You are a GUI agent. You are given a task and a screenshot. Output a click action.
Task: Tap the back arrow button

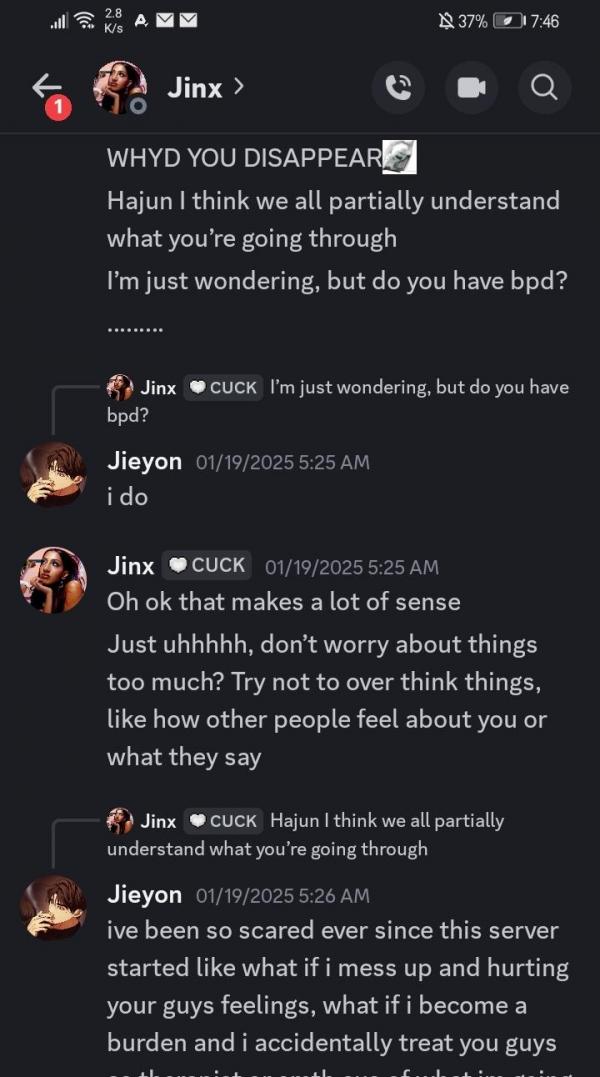click(46, 88)
